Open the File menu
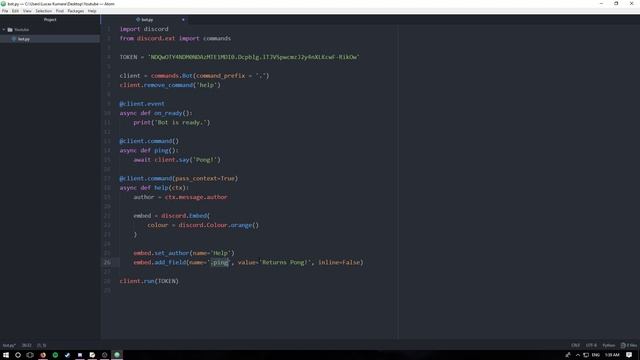The image size is (640, 360). click(5, 11)
